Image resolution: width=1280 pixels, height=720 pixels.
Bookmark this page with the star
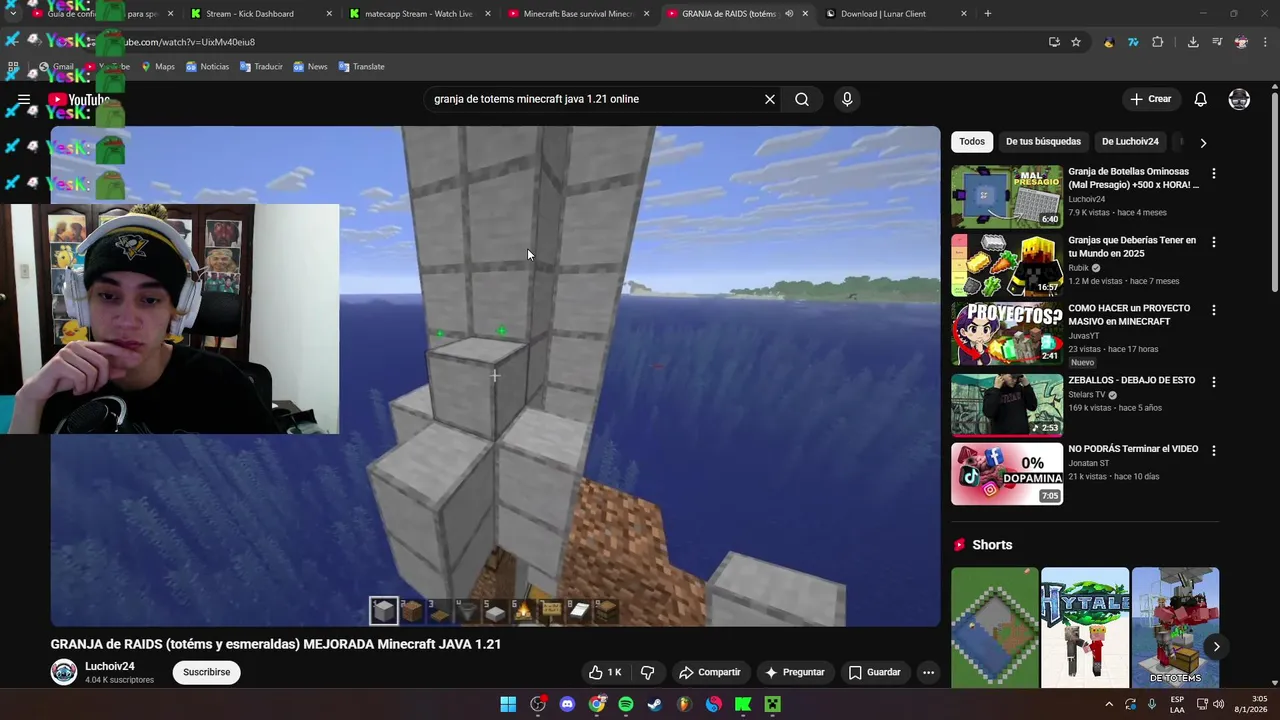click(x=1076, y=42)
